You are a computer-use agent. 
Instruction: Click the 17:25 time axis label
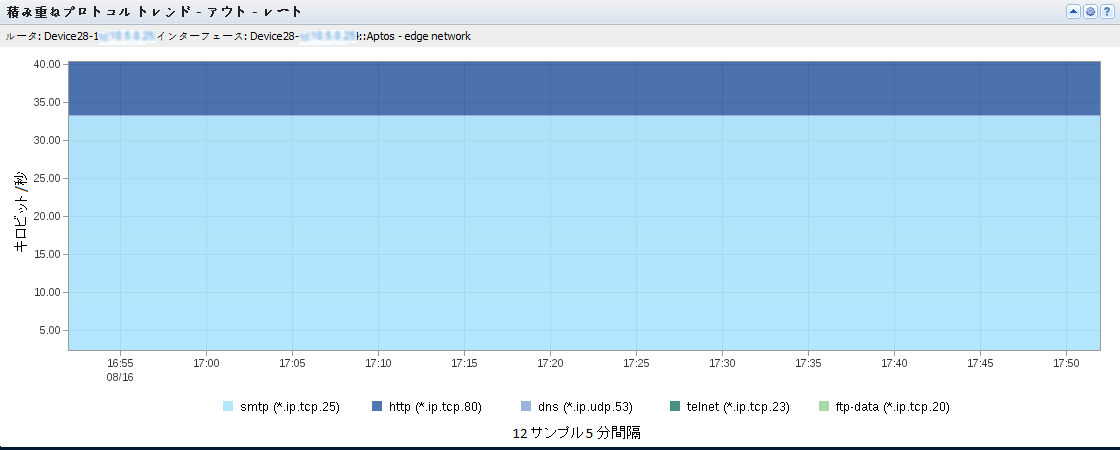pyautogui.click(x=636, y=364)
